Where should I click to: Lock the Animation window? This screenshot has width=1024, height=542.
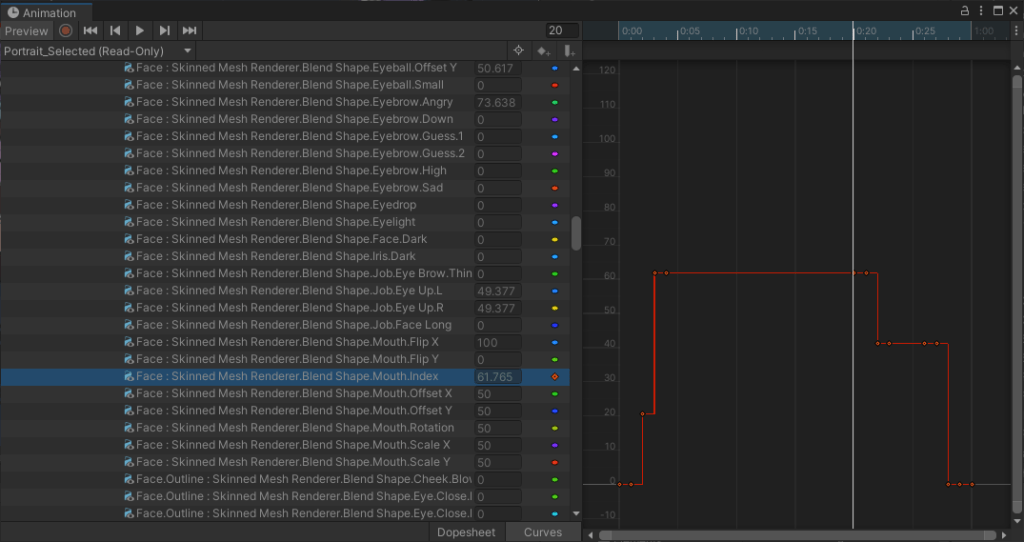[965, 10]
